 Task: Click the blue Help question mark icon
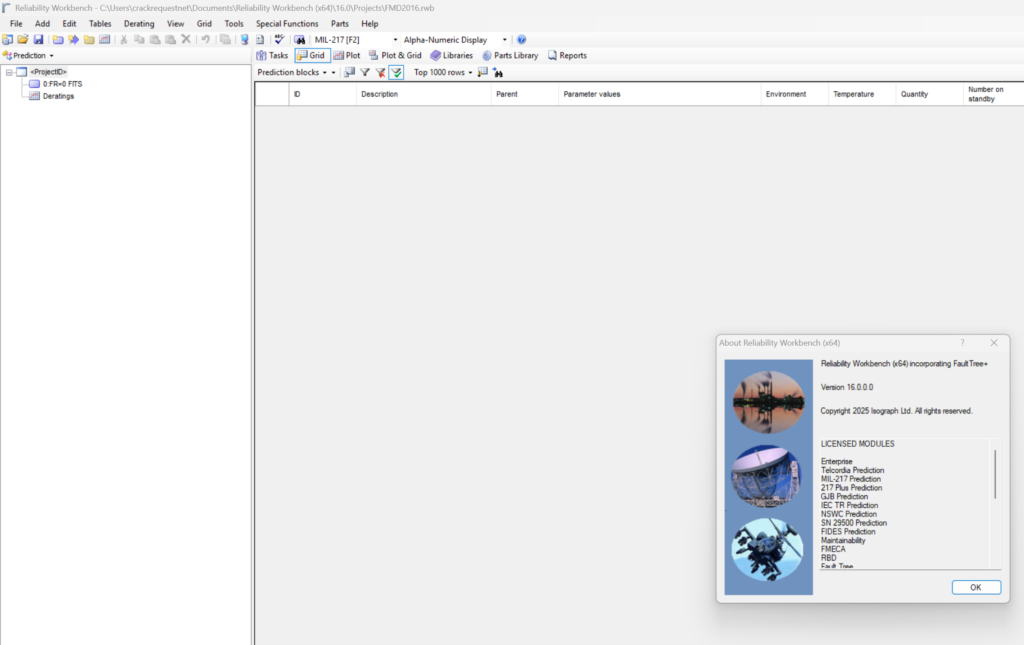522,40
